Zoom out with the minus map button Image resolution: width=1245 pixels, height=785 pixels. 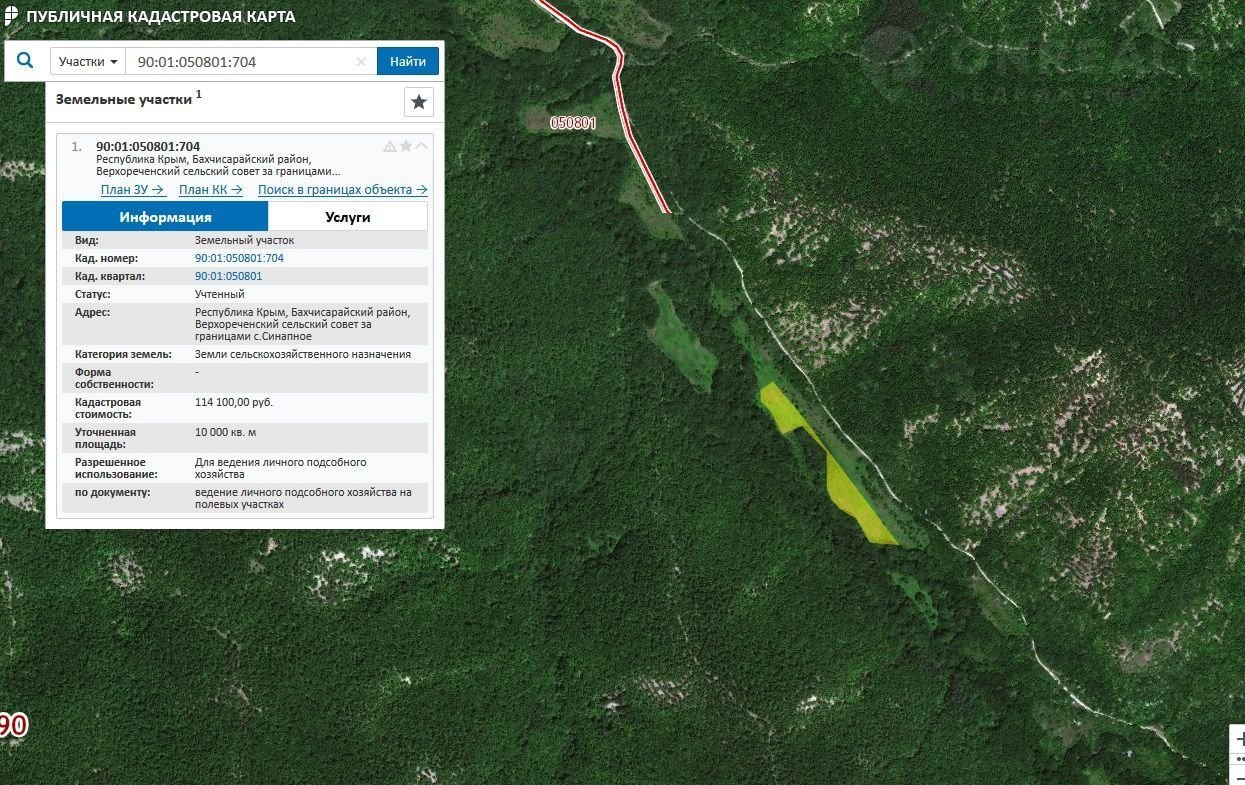1238,778
